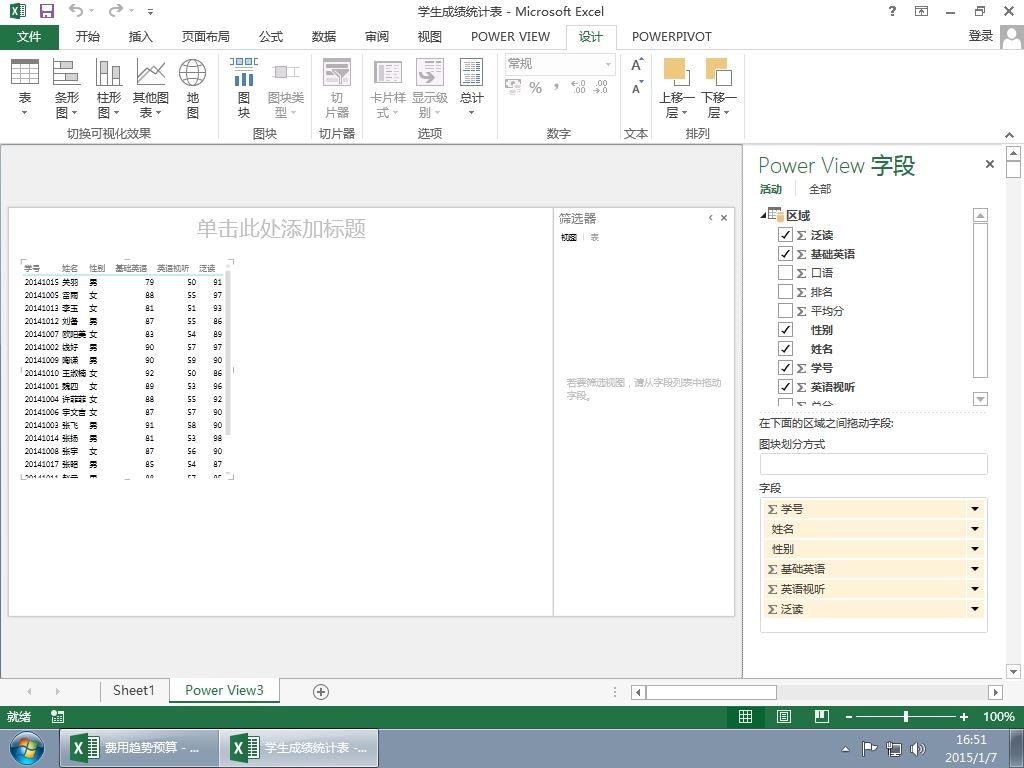This screenshot has height=768, width=1024.
Task: Check the 口语 field checkbox
Action: click(786, 272)
